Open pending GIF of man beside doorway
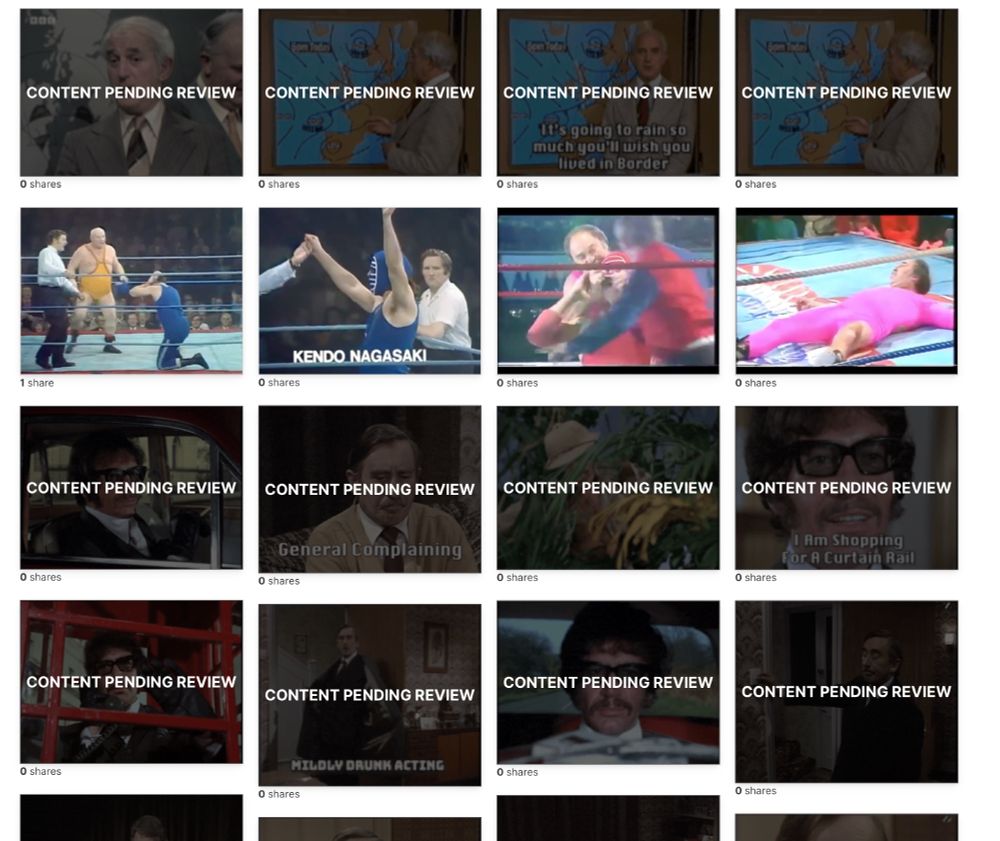The height and width of the screenshot is (841, 1000). pos(846,692)
